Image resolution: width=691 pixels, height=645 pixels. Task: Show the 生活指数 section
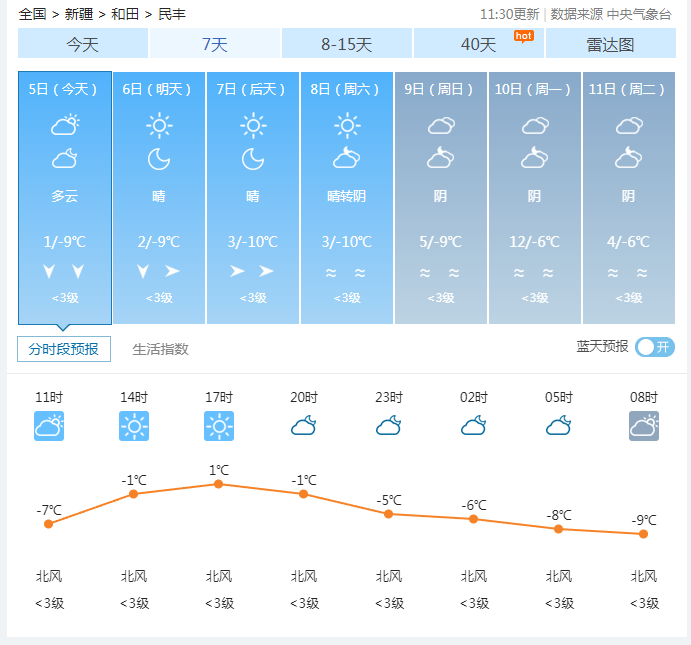click(160, 349)
